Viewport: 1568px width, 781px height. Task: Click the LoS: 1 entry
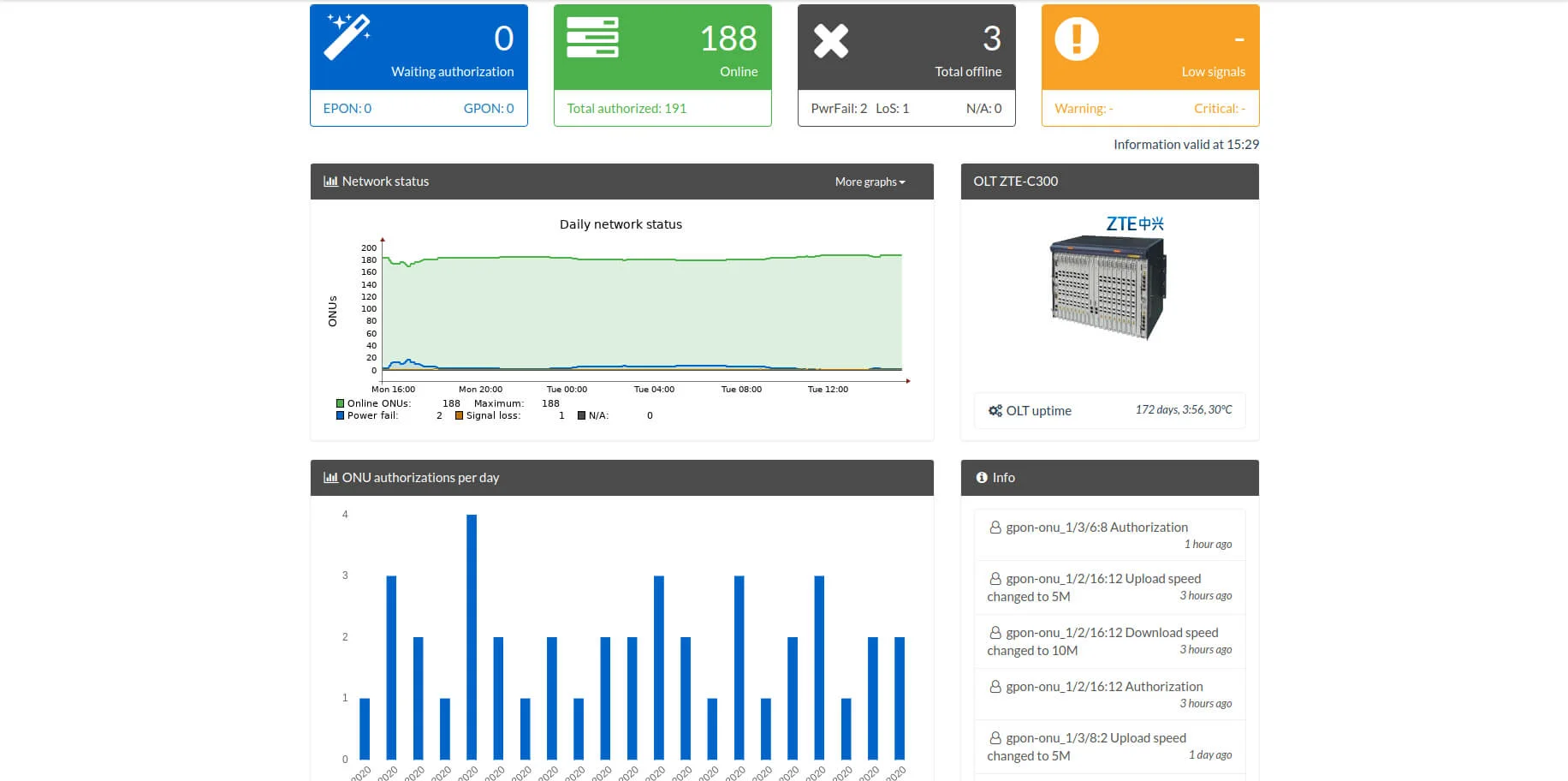tap(892, 108)
